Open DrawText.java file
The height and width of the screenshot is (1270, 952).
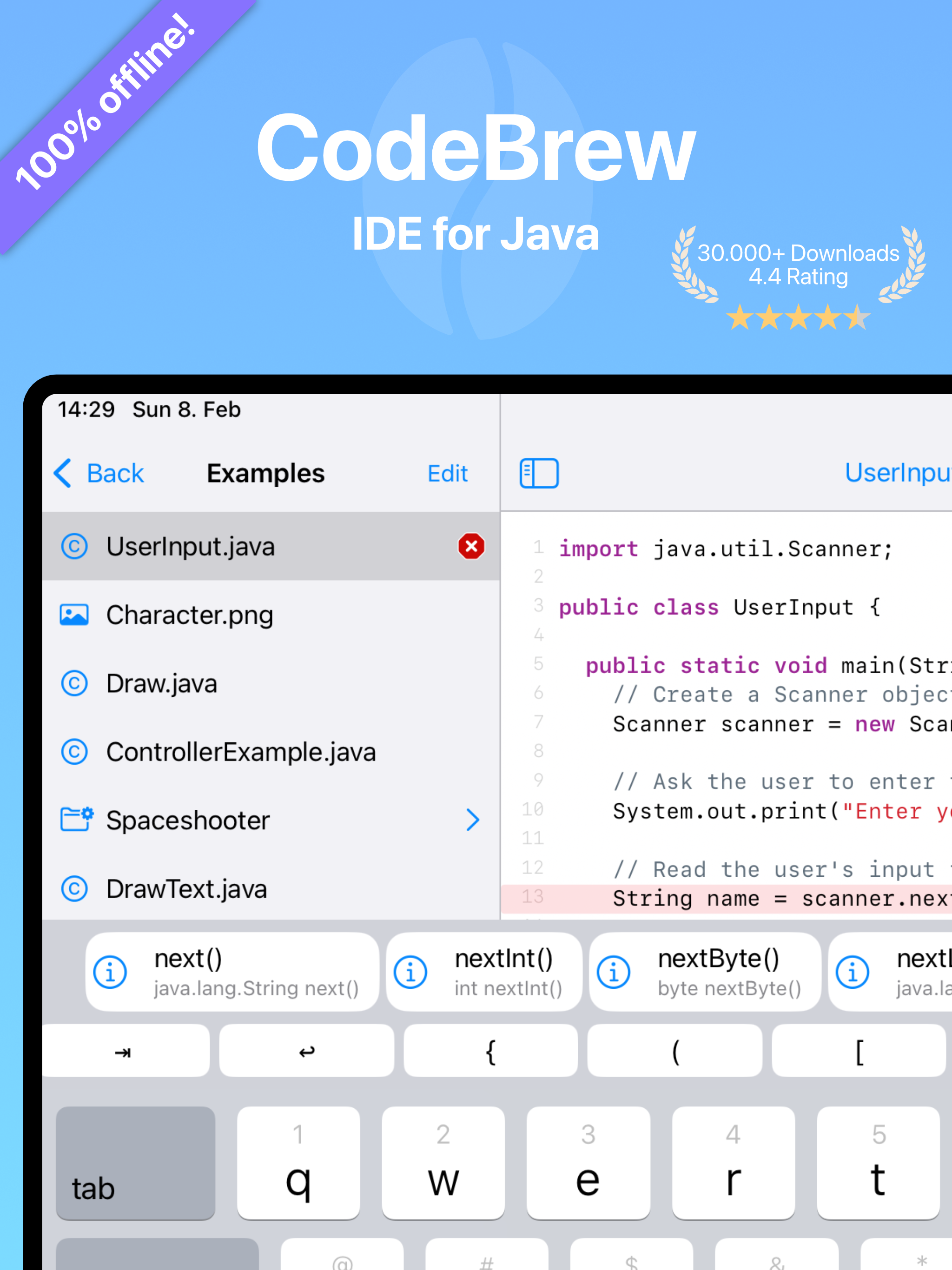click(271, 889)
